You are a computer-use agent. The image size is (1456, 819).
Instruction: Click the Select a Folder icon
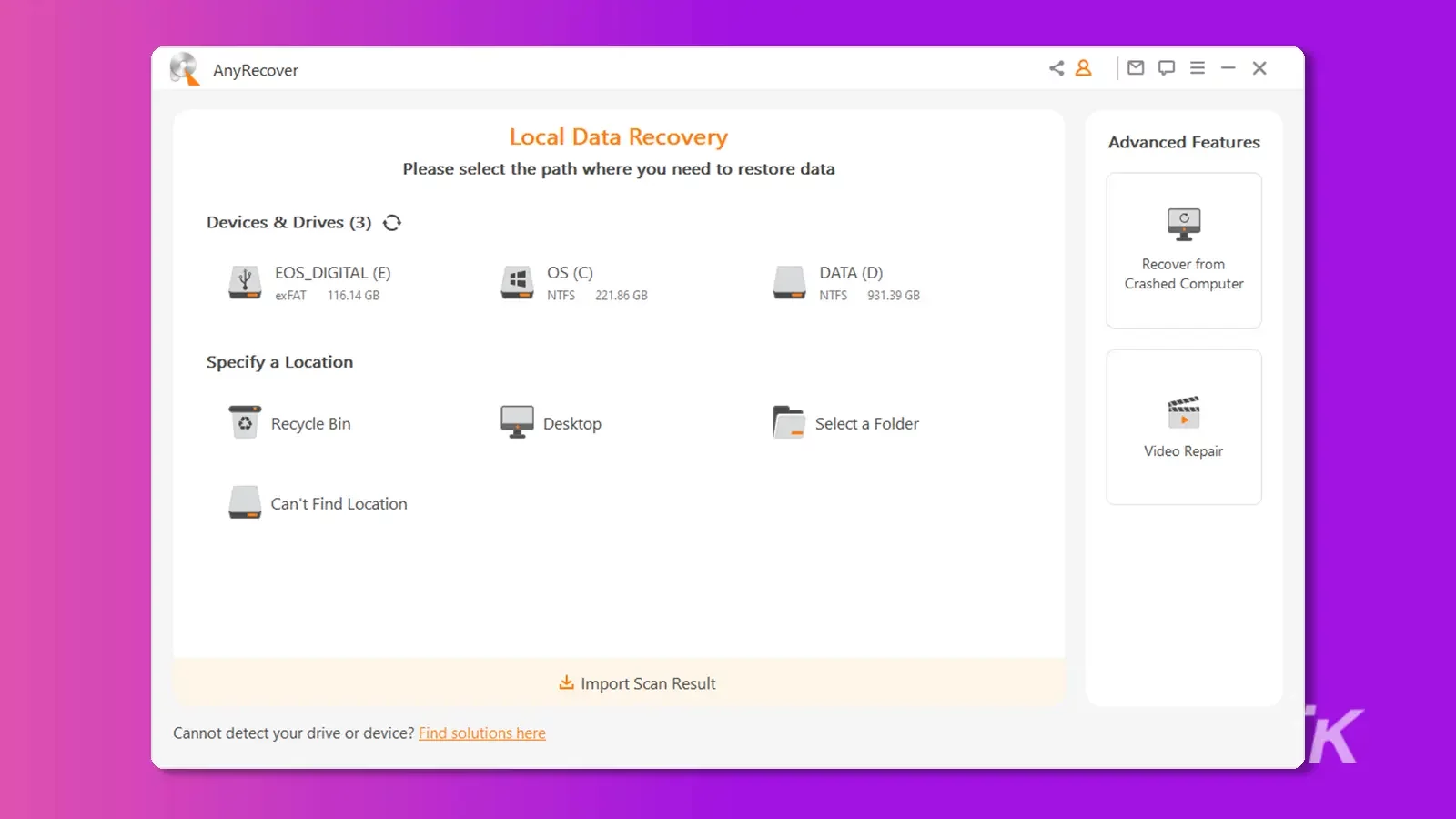pyautogui.click(x=789, y=422)
